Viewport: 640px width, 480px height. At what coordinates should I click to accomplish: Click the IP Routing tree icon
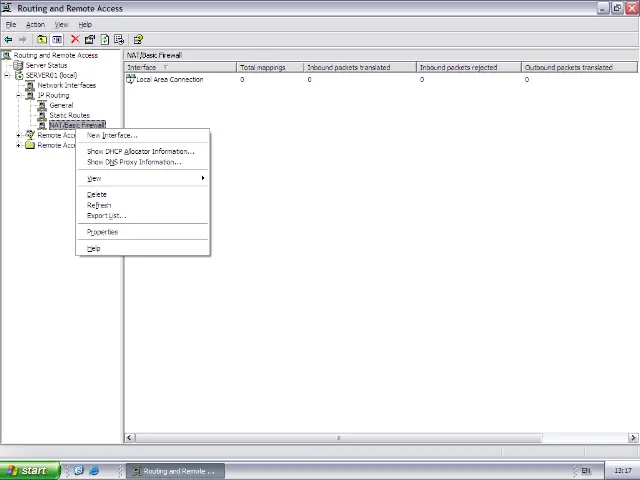coord(30,96)
